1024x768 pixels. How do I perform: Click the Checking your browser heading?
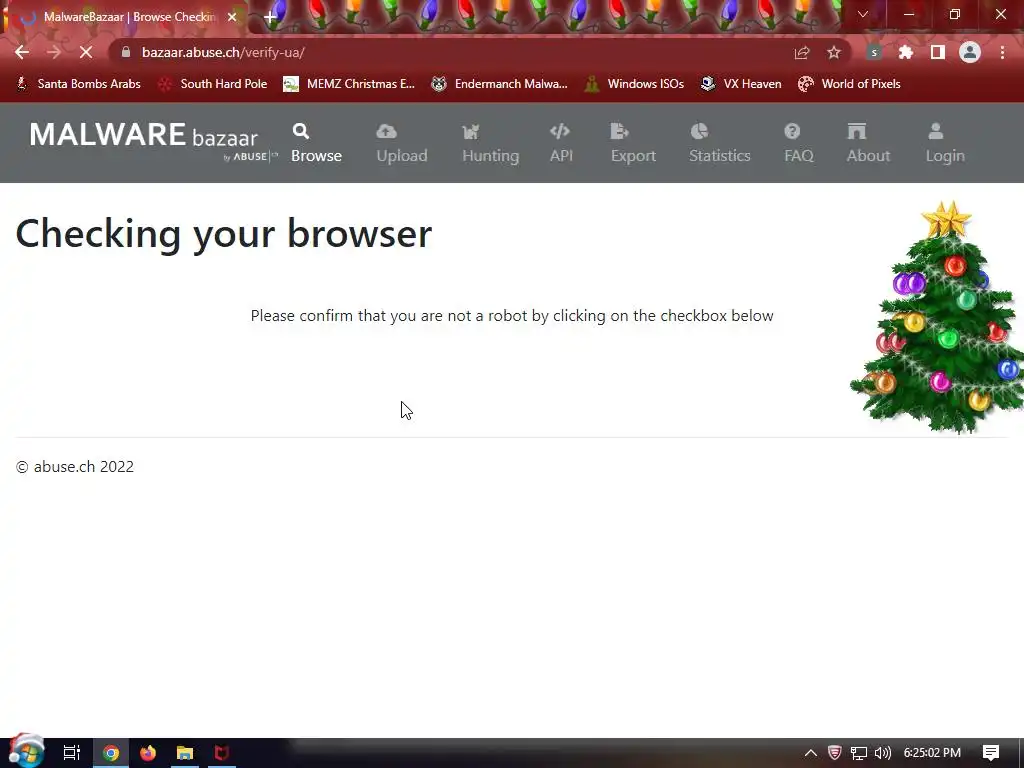coord(223,233)
